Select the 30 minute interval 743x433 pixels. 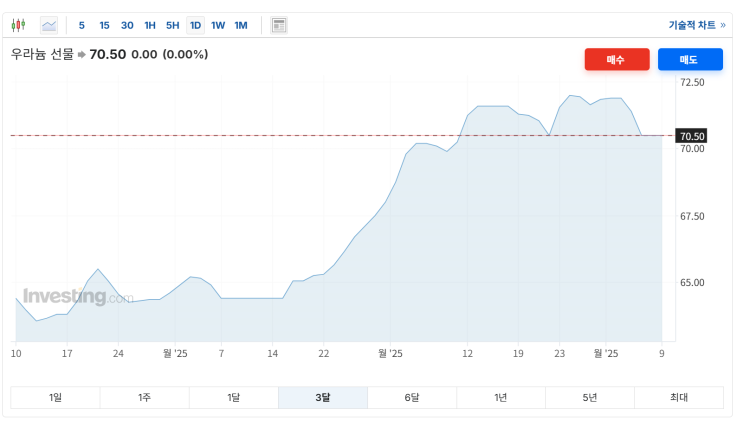[x=127, y=25]
